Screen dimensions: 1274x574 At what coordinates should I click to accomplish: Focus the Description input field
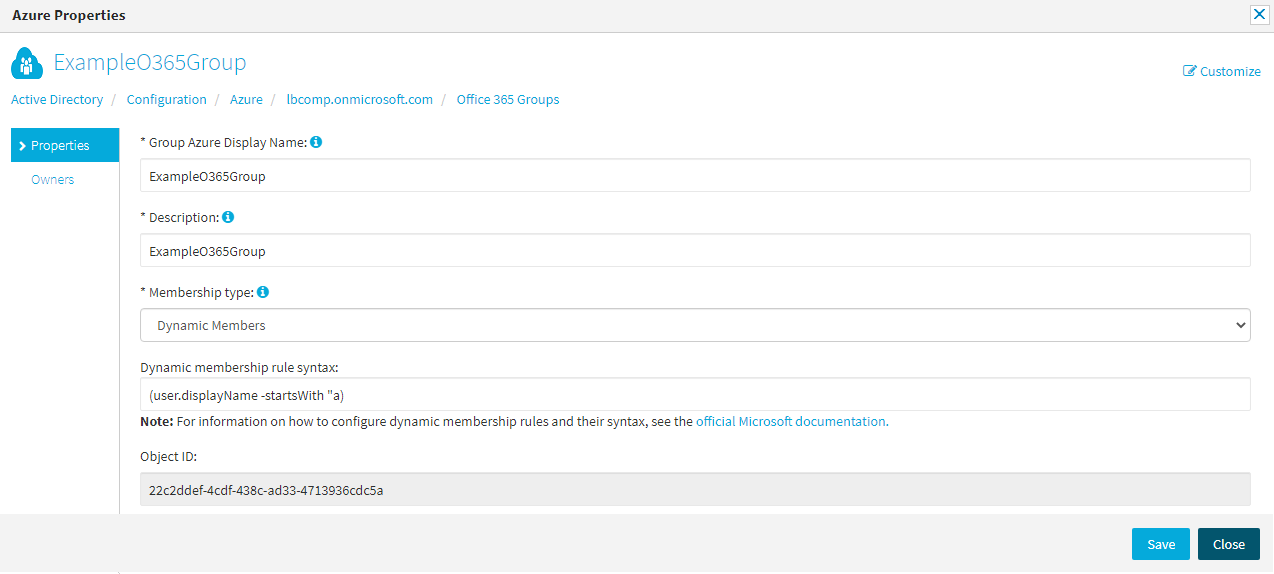coord(695,251)
